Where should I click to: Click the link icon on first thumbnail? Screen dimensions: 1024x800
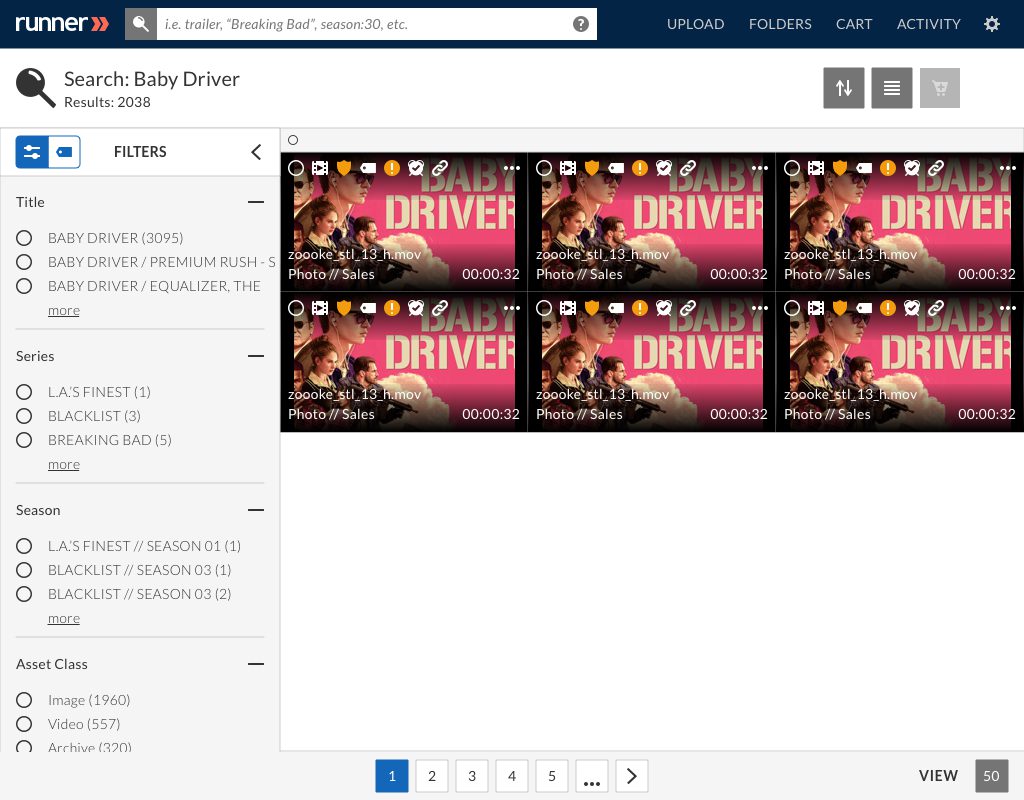tap(440, 168)
